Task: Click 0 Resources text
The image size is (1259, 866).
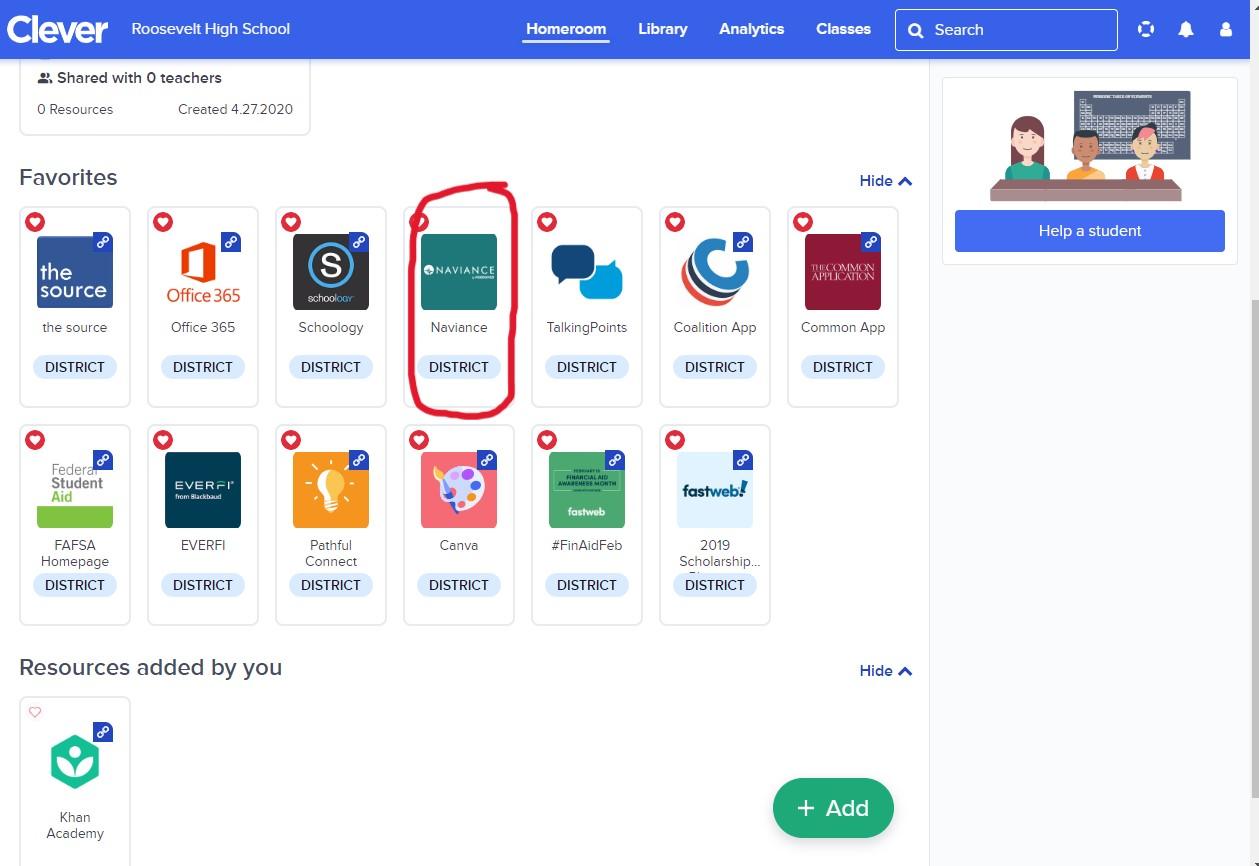Action: (75, 109)
